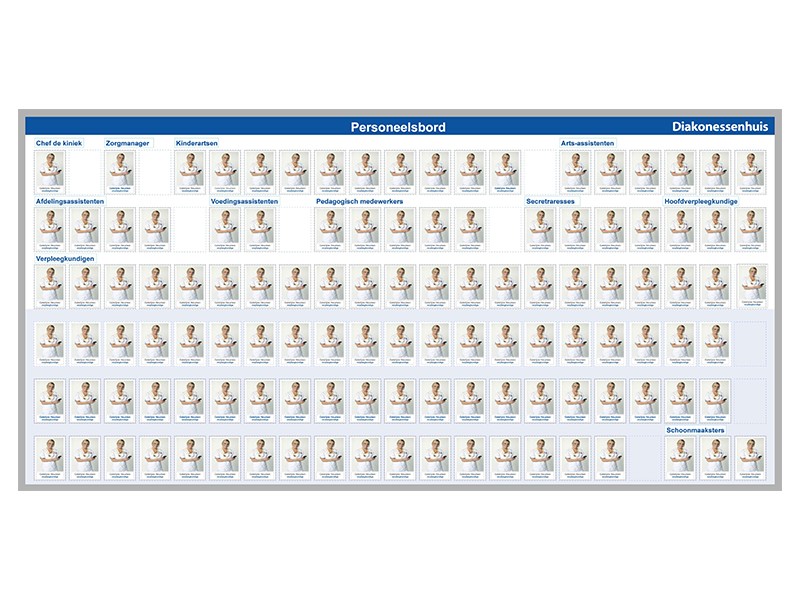Screen dimensions: 800x600
Task: Select the first photo under Kinderartsen
Action: tap(190, 172)
